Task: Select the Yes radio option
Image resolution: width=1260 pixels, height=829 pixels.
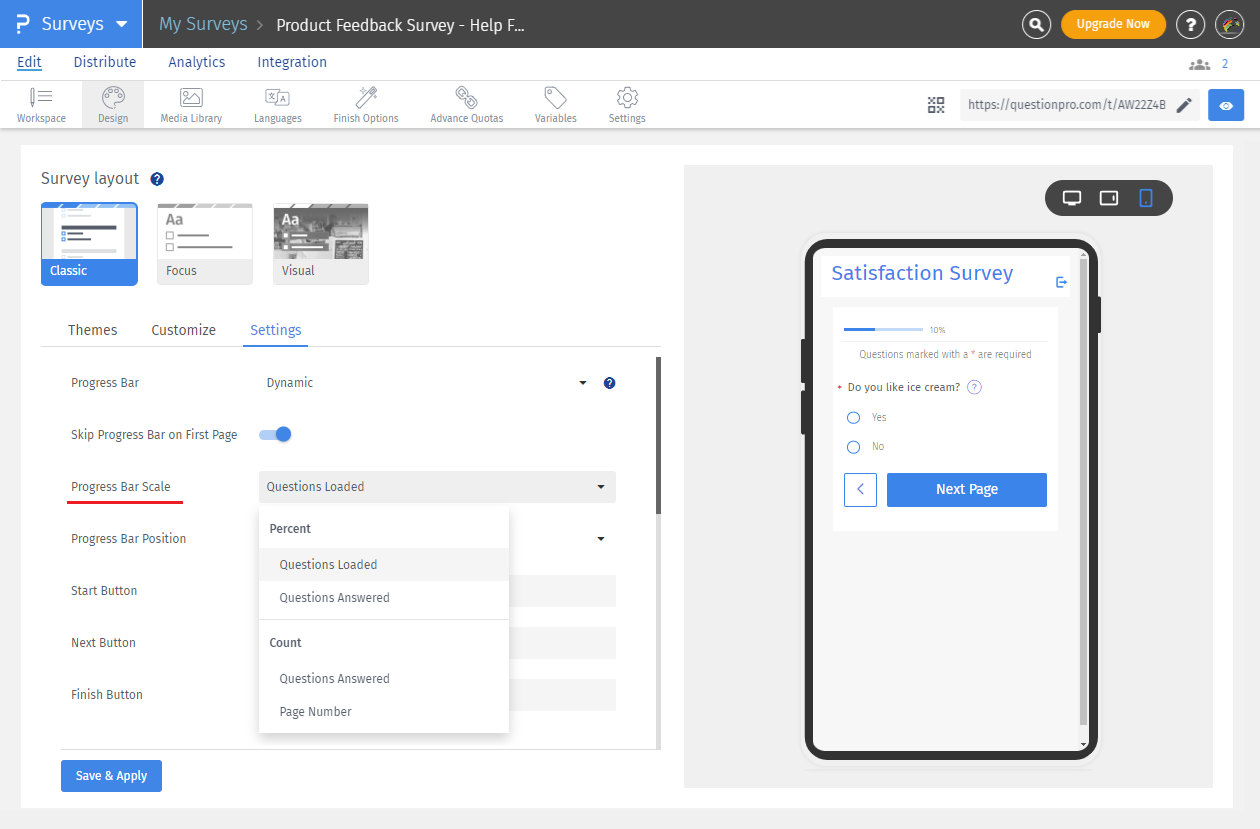Action: [x=854, y=417]
